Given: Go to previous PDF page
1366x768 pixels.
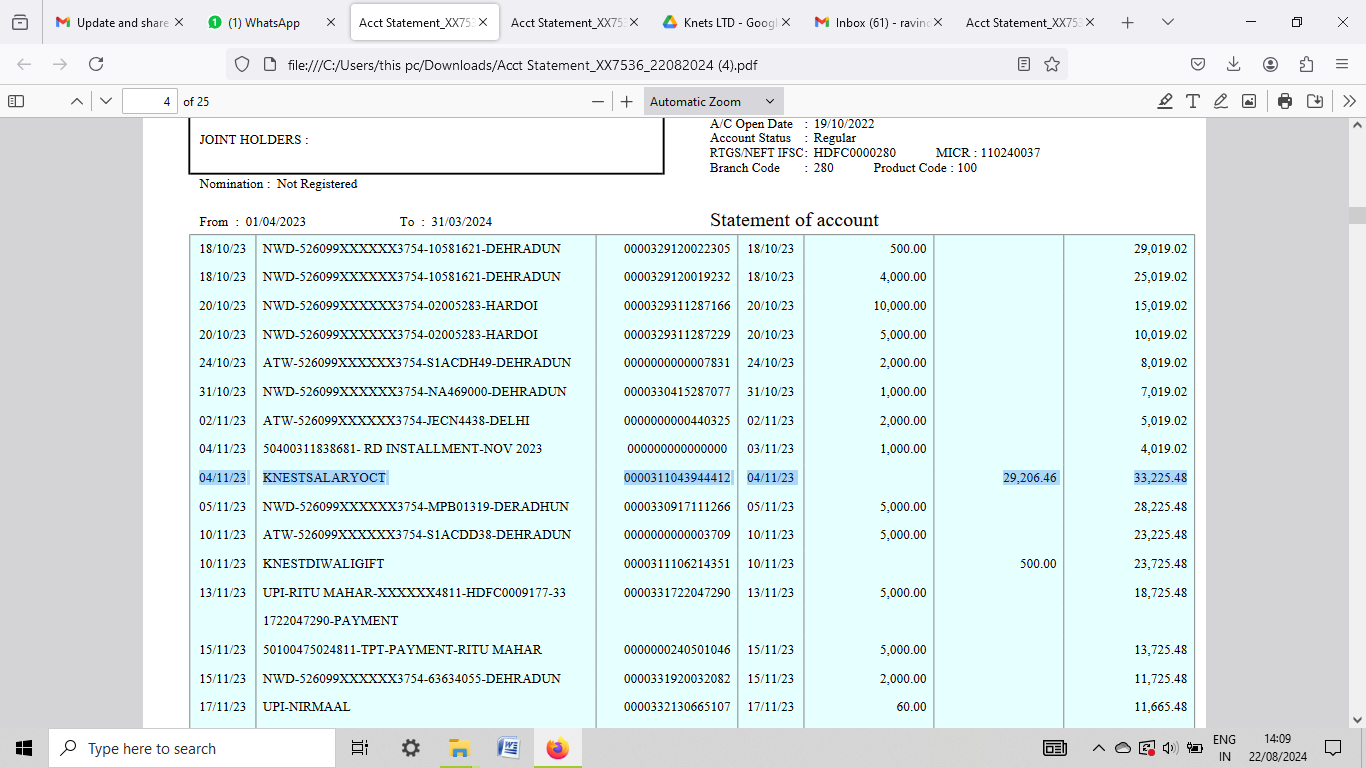Looking at the screenshot, I should 77,101.
